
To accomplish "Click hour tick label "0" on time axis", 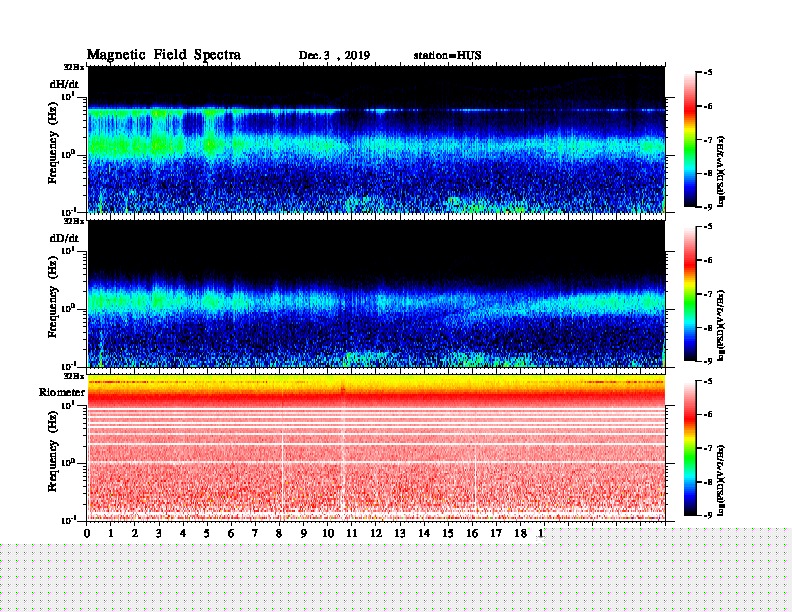I will [87, 533].
